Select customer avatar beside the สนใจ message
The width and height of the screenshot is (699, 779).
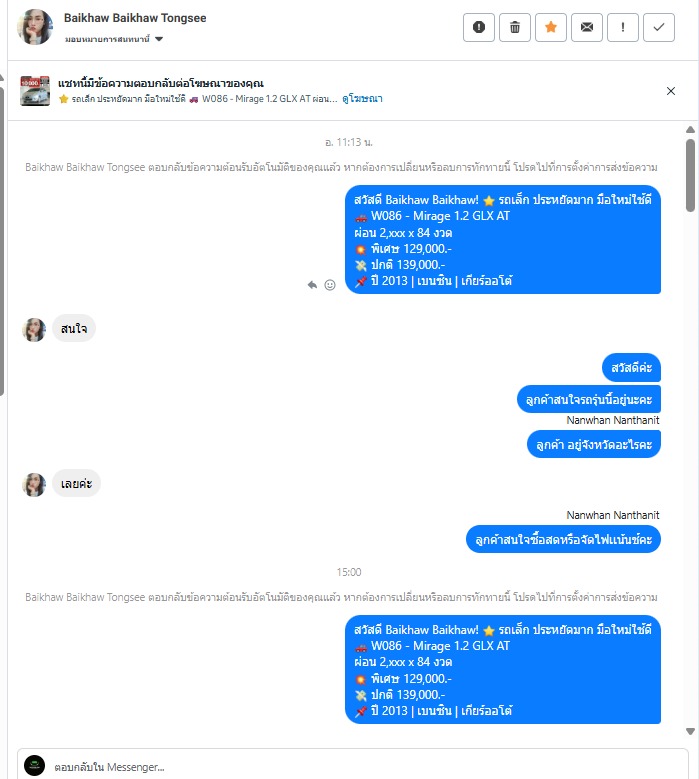(34, 330)
